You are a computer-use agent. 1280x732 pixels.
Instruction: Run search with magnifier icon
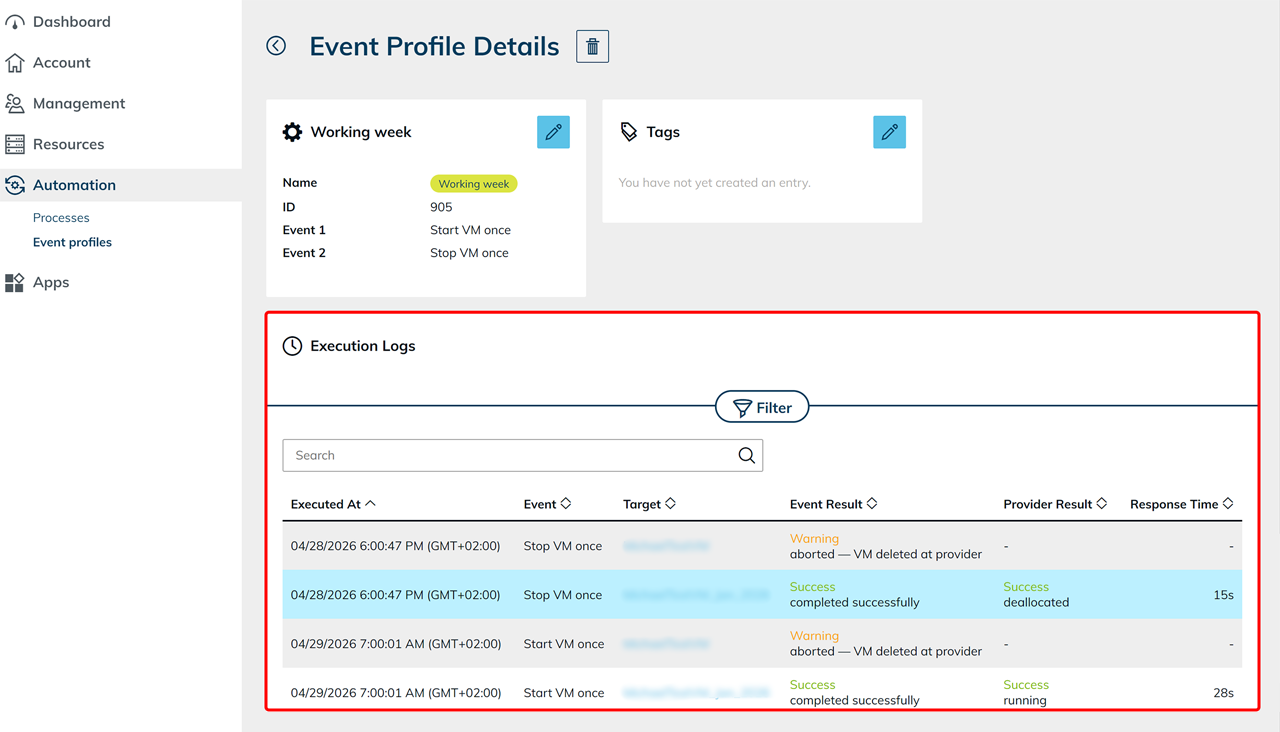tap(746, 455)
